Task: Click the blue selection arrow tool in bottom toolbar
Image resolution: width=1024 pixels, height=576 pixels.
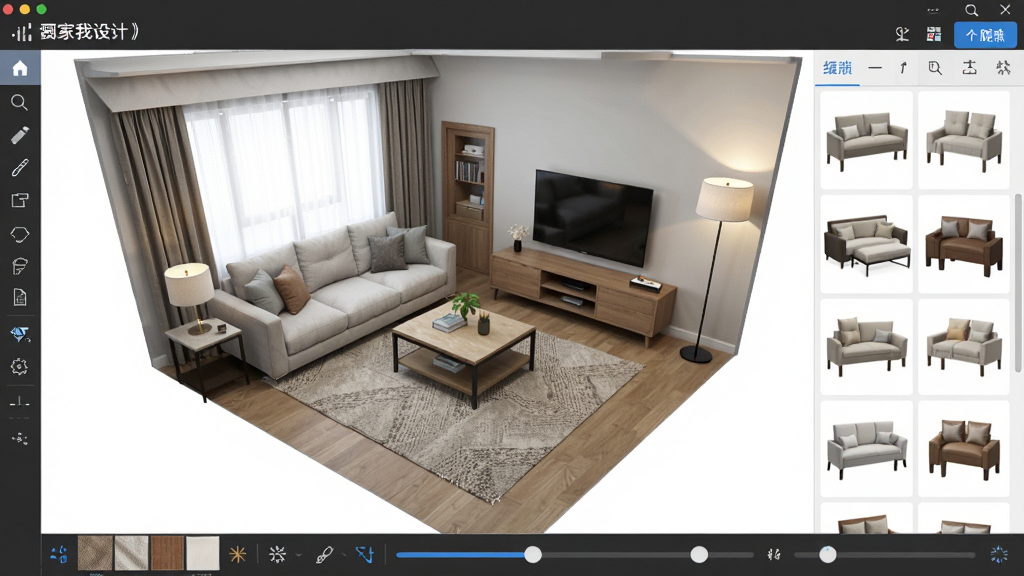Action: point(364,554)
